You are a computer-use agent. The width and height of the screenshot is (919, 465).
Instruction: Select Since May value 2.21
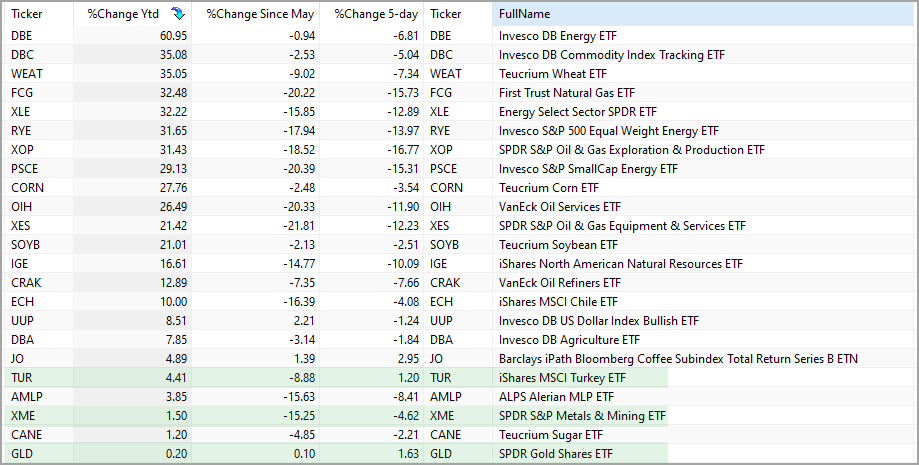click(x=305, y=321)
